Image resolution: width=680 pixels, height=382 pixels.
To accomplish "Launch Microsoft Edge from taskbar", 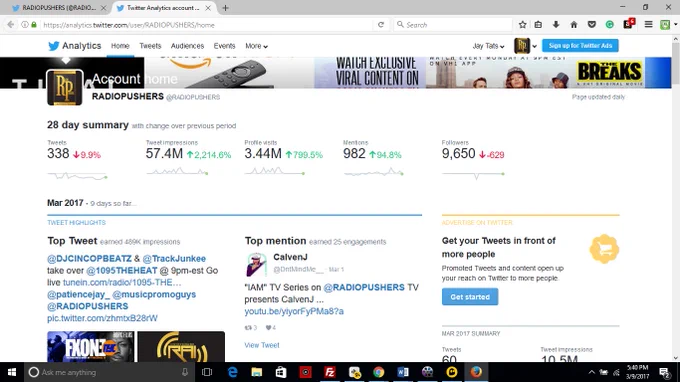I will (x=233, y=372).
